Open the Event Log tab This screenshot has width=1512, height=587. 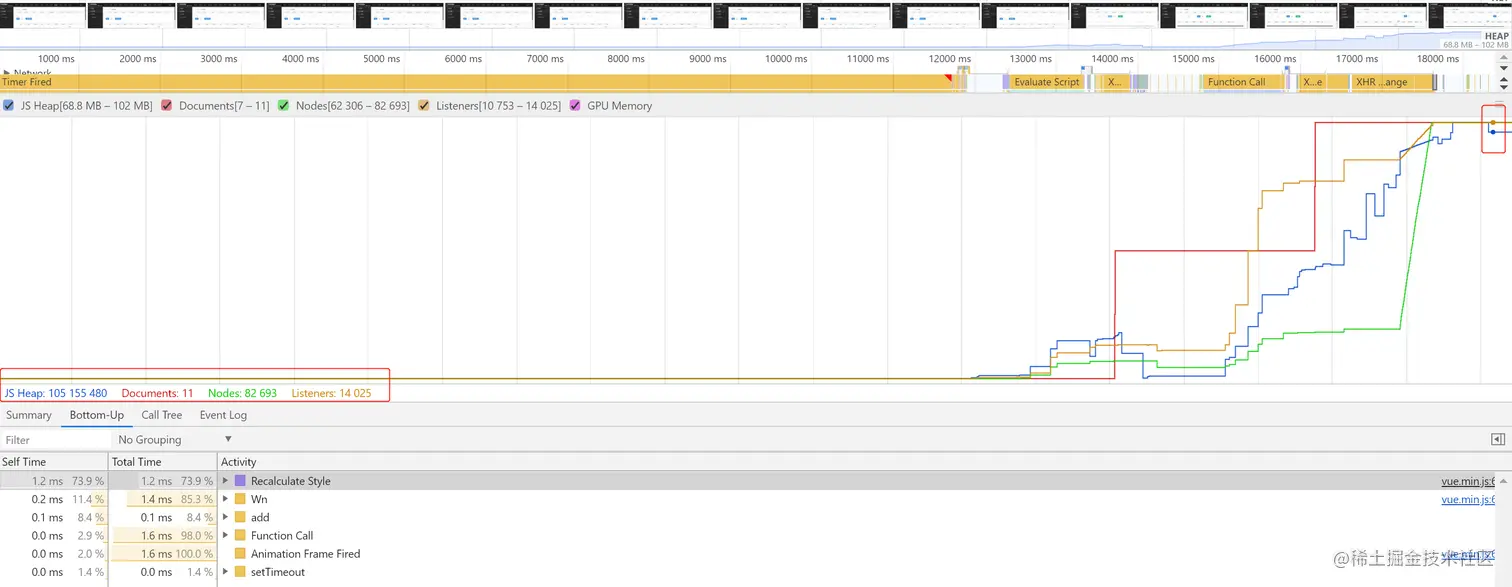click(x=223, y=415)
